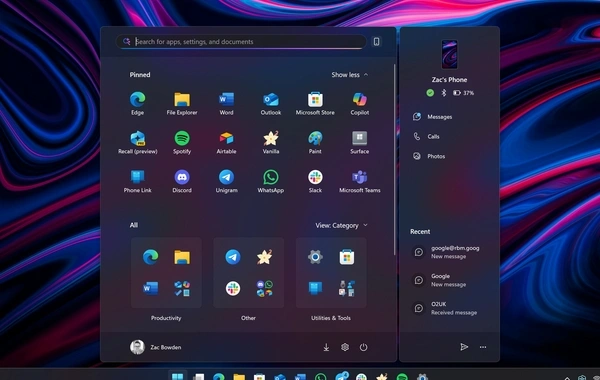
Task: Launch the Paint app
Action: pyautogui.click(x=315, y=142)
